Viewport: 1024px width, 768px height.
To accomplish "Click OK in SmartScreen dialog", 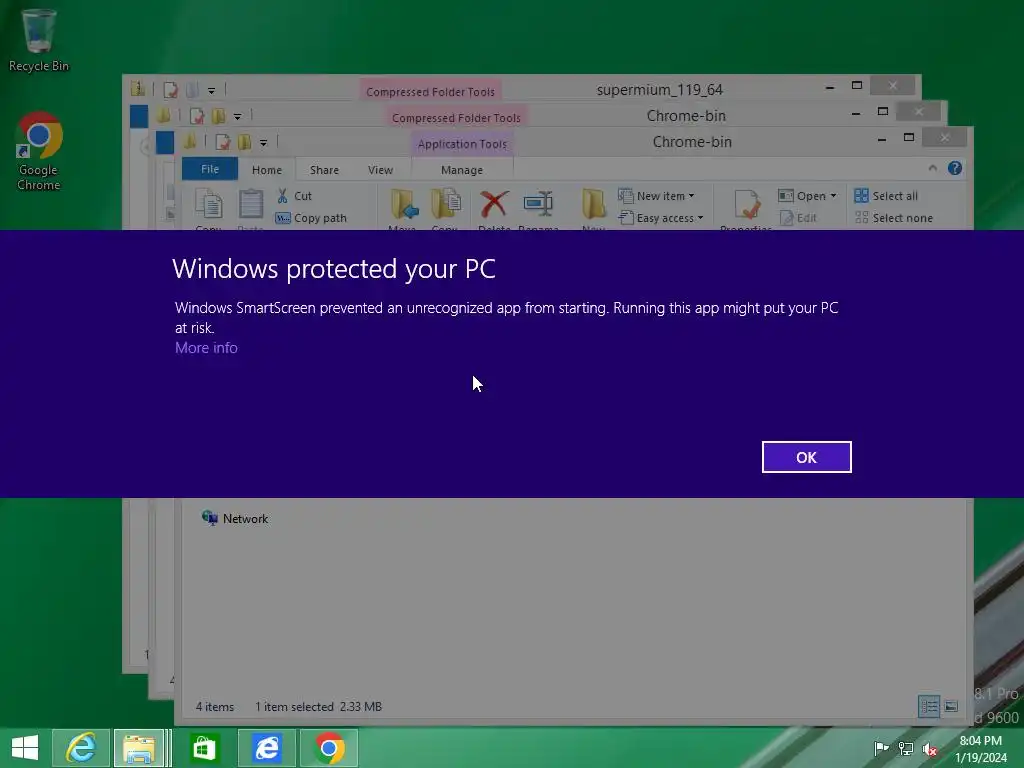I will pos(806,457).
